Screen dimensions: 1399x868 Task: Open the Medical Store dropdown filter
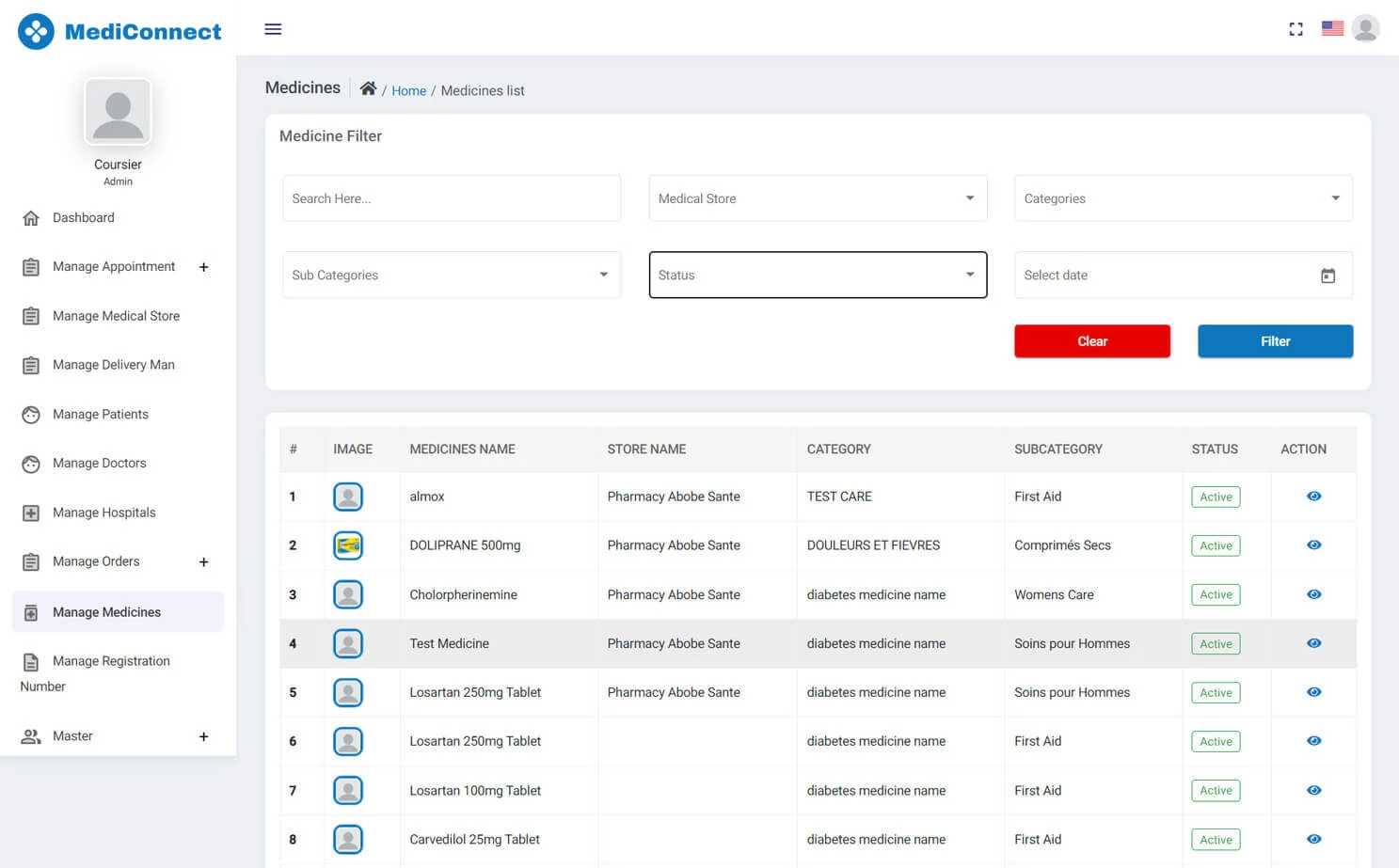pos(817,197)
